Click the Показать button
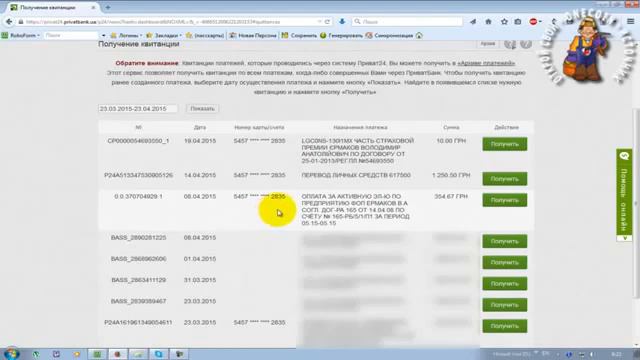The image size is (640, 360). 202,109
